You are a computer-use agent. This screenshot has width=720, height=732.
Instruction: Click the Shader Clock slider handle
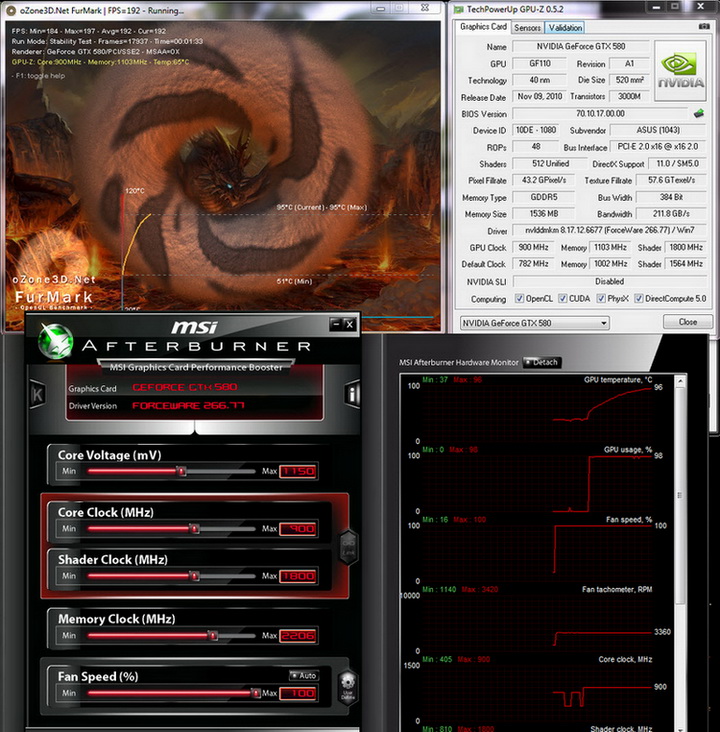[x=194, y=576]
